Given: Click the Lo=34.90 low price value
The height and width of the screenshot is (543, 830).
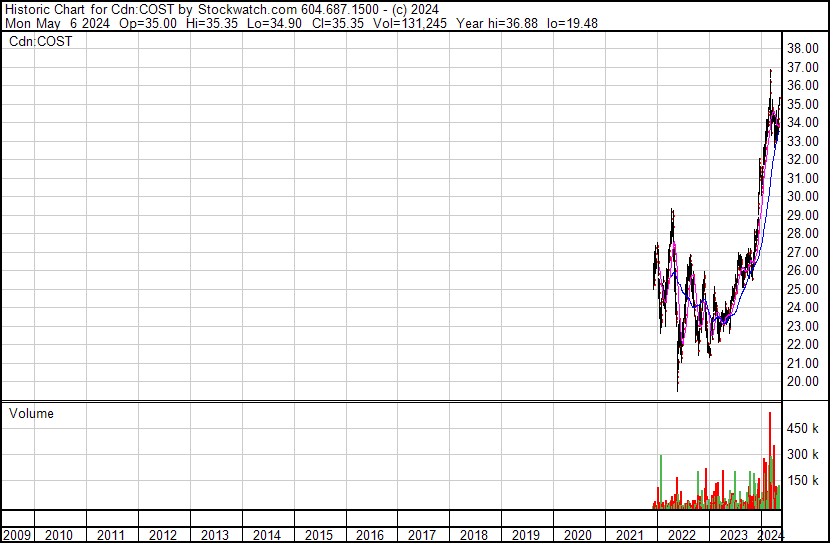Looking at the screenshot, I should pos(274,23).
